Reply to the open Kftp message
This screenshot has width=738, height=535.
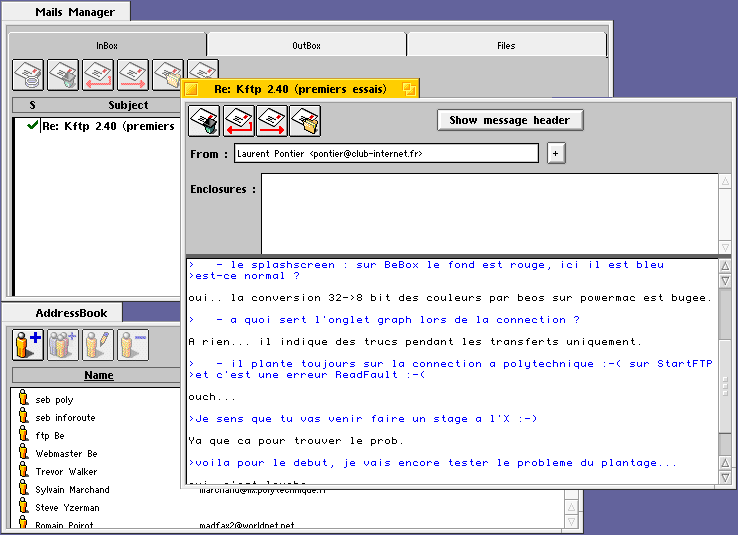pyautogui.click(x=239, y=121)
